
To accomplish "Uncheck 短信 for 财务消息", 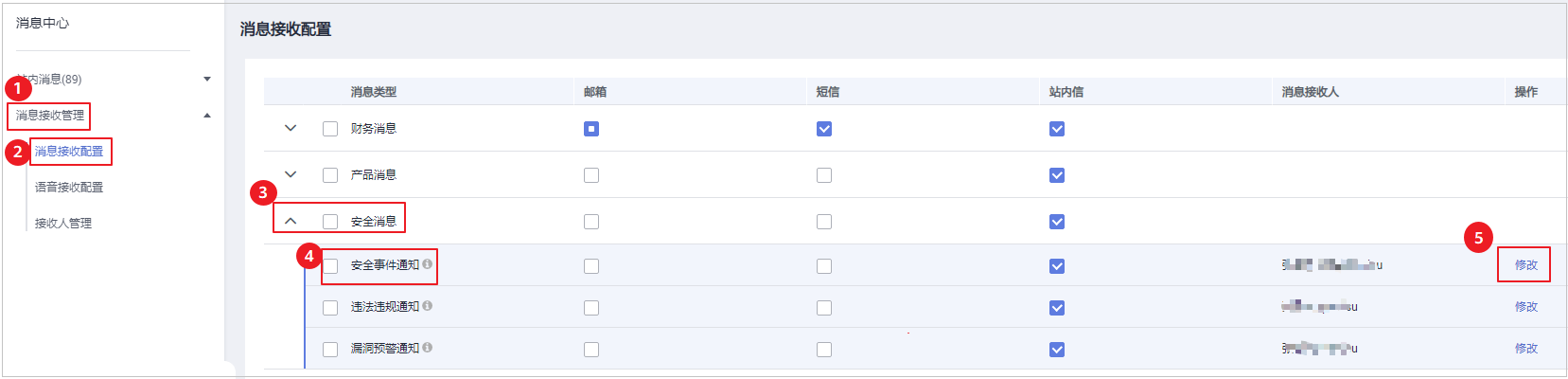I will coord(824,129).
